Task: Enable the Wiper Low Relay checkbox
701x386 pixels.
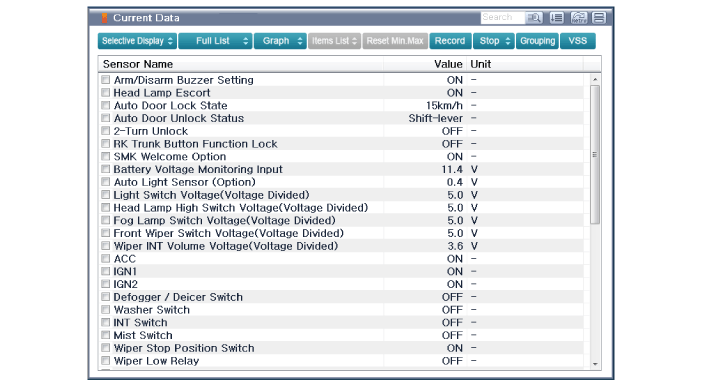Action: click(106, 361)
